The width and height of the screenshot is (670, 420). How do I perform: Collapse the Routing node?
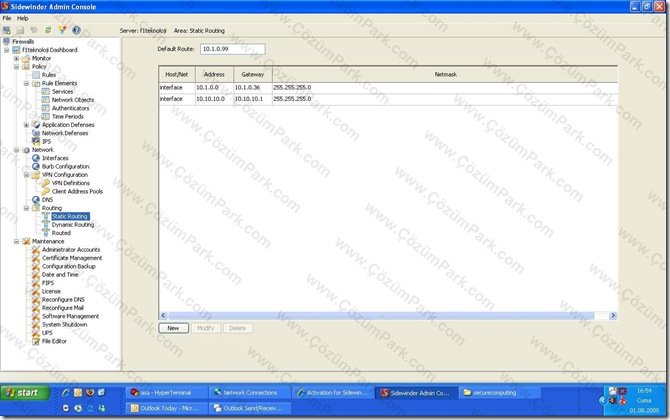coord(26,209)
